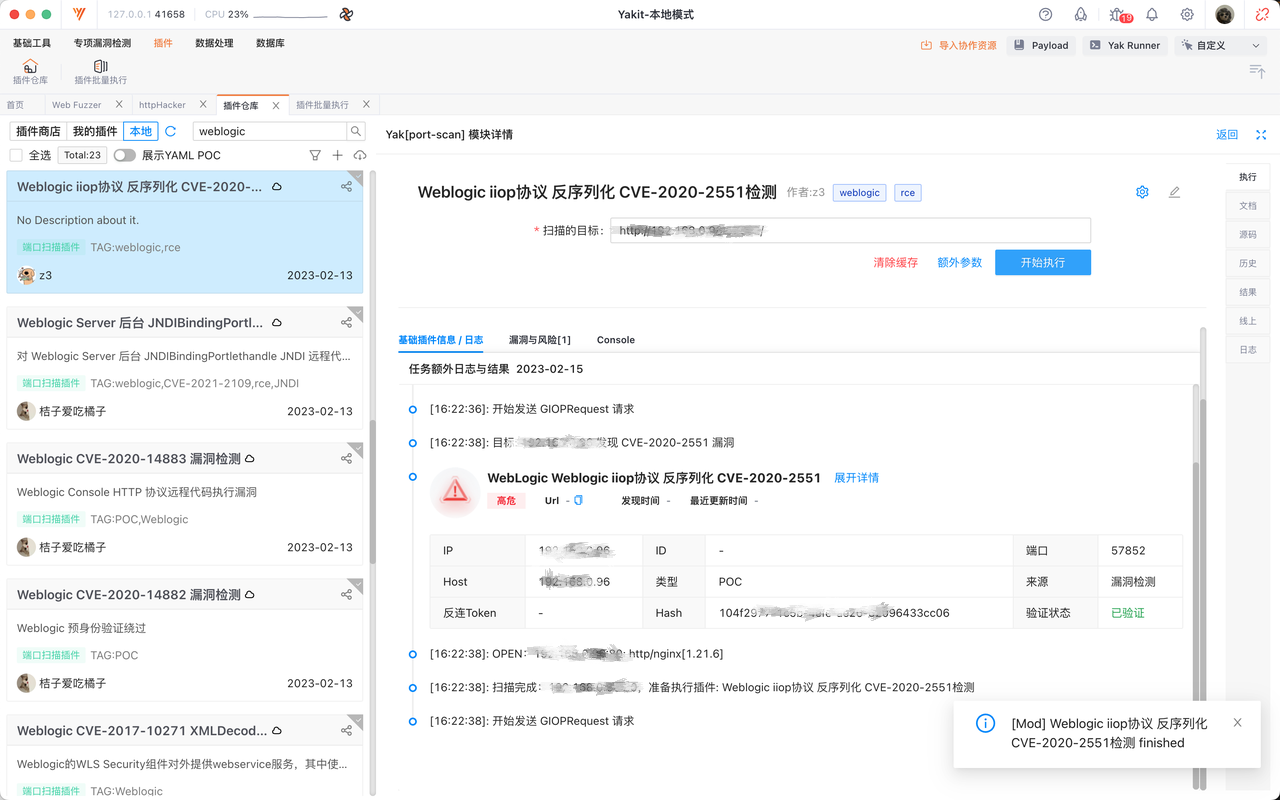Select the 我的插件 option
This screenshot has width=1280, height=800.
click(95, 131)
